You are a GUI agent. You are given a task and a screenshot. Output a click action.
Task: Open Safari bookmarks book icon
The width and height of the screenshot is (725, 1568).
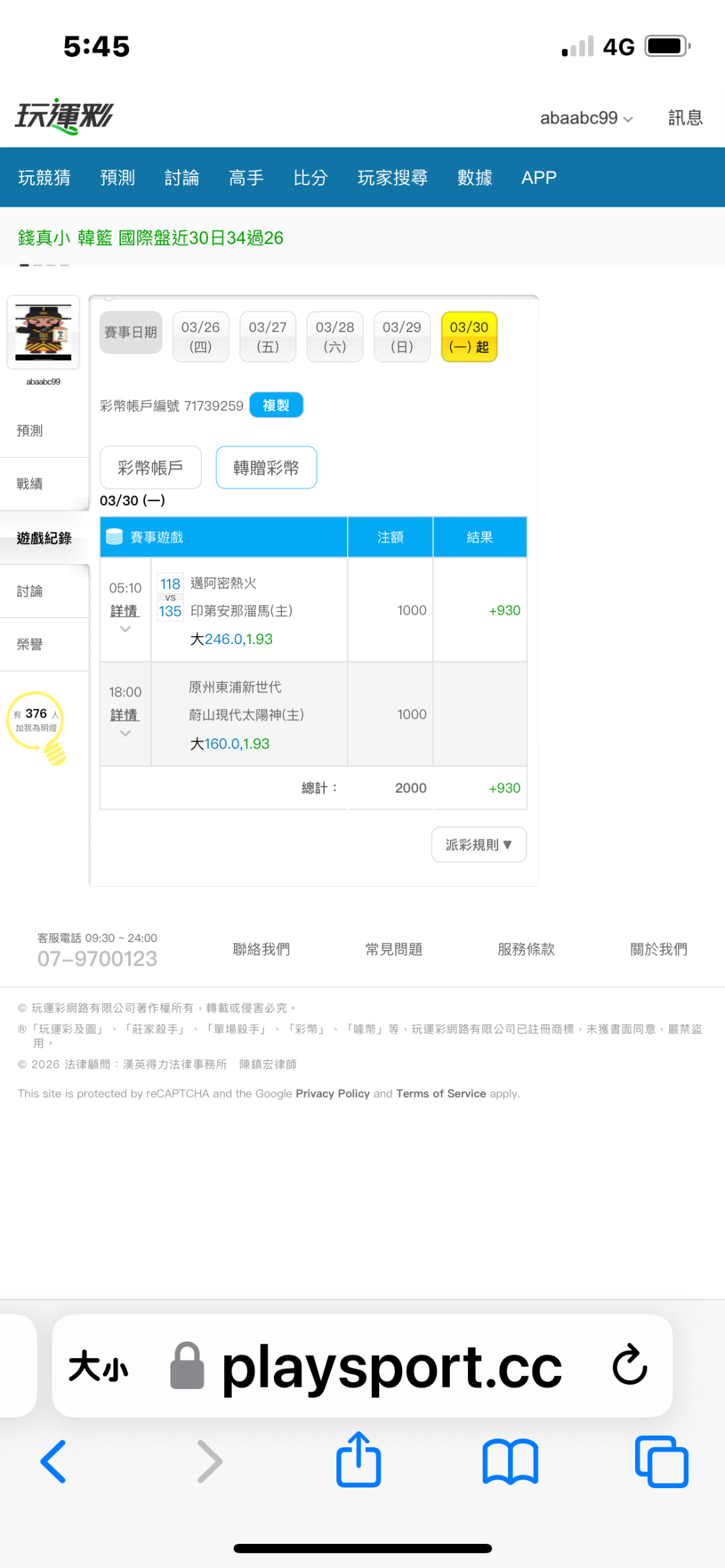510,1461
